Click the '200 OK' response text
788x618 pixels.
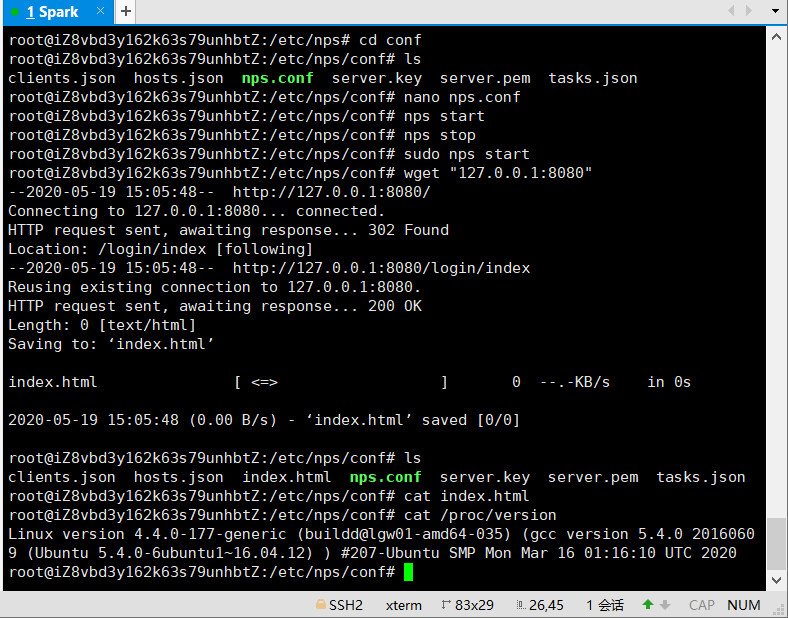pos(395,306)
